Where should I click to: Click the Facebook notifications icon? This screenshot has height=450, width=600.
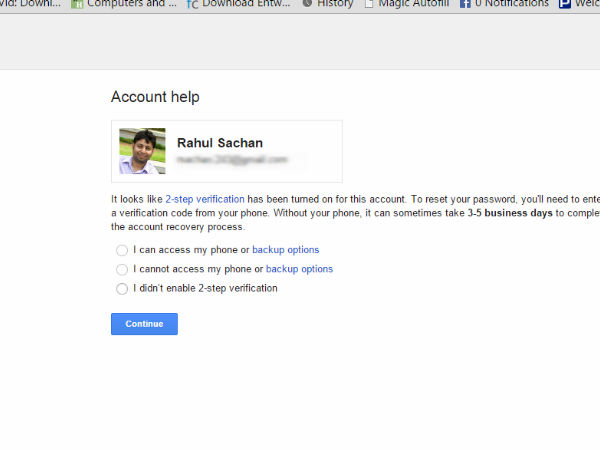(465, 4)
